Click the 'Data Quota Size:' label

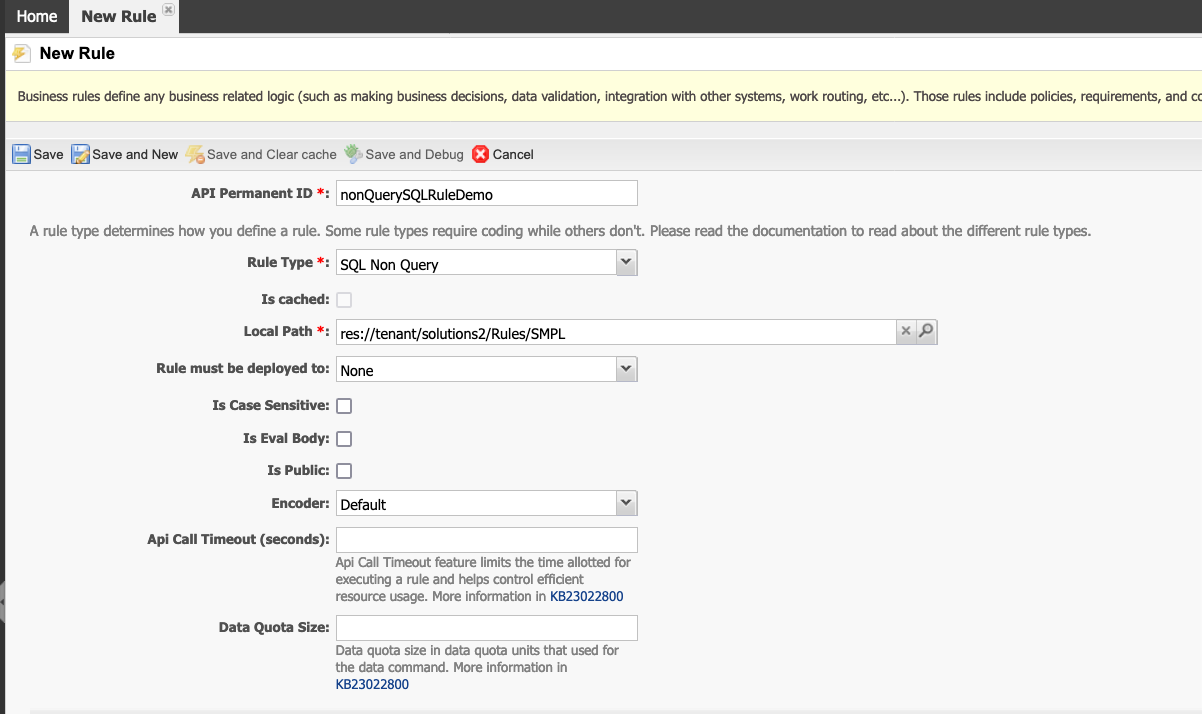274,627
